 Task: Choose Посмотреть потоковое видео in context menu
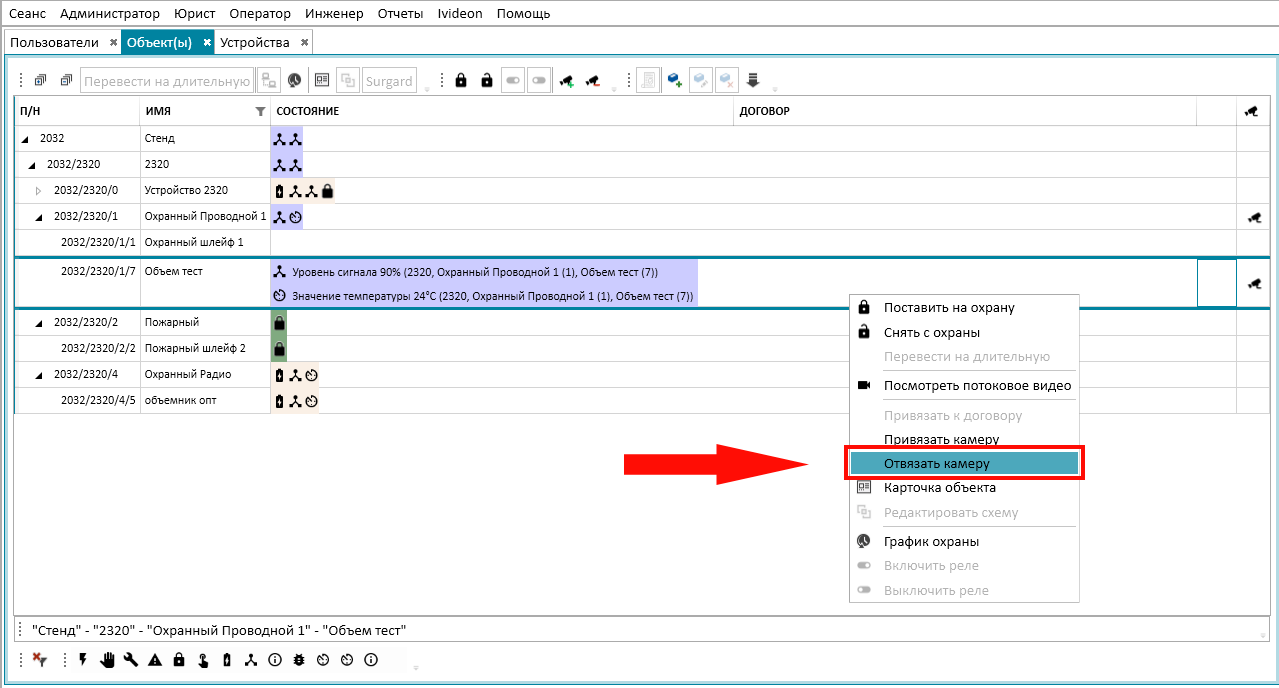click(x=964, y=386)
